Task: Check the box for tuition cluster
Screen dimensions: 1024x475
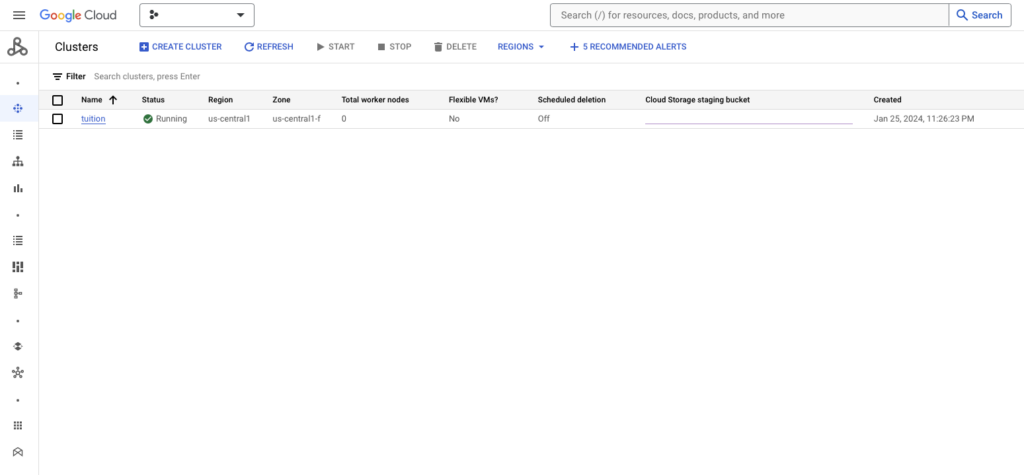Action: click(x=57, y=119)
